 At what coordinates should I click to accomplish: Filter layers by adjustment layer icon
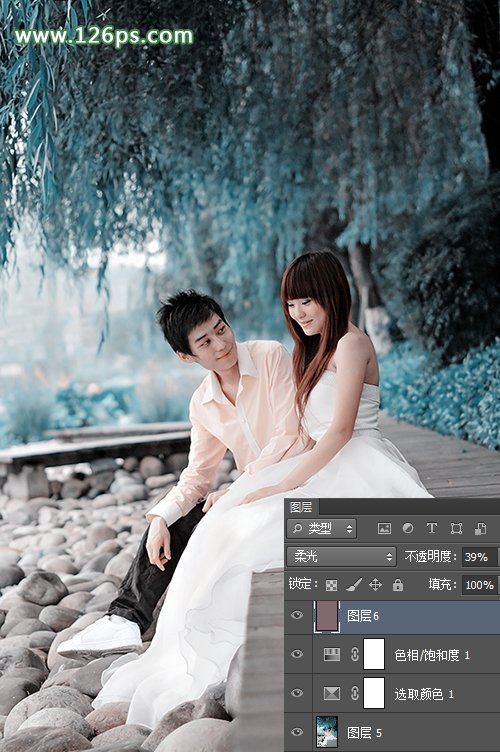coord(408,529)
